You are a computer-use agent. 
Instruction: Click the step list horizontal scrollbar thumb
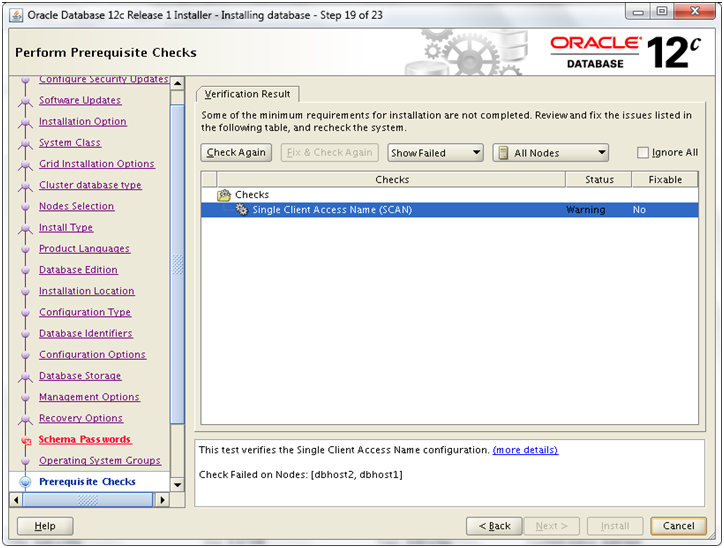88,500
